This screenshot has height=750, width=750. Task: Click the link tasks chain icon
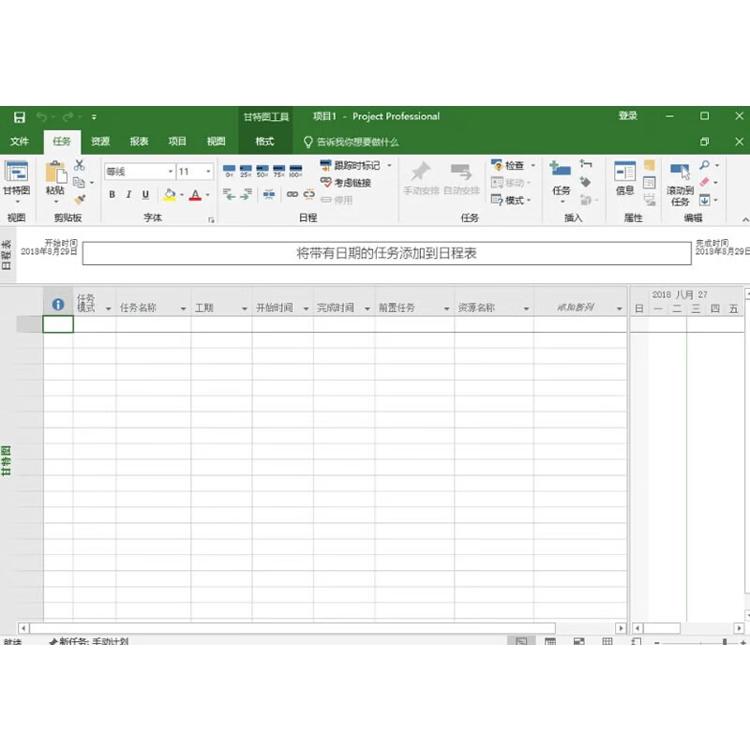point(293,195)
